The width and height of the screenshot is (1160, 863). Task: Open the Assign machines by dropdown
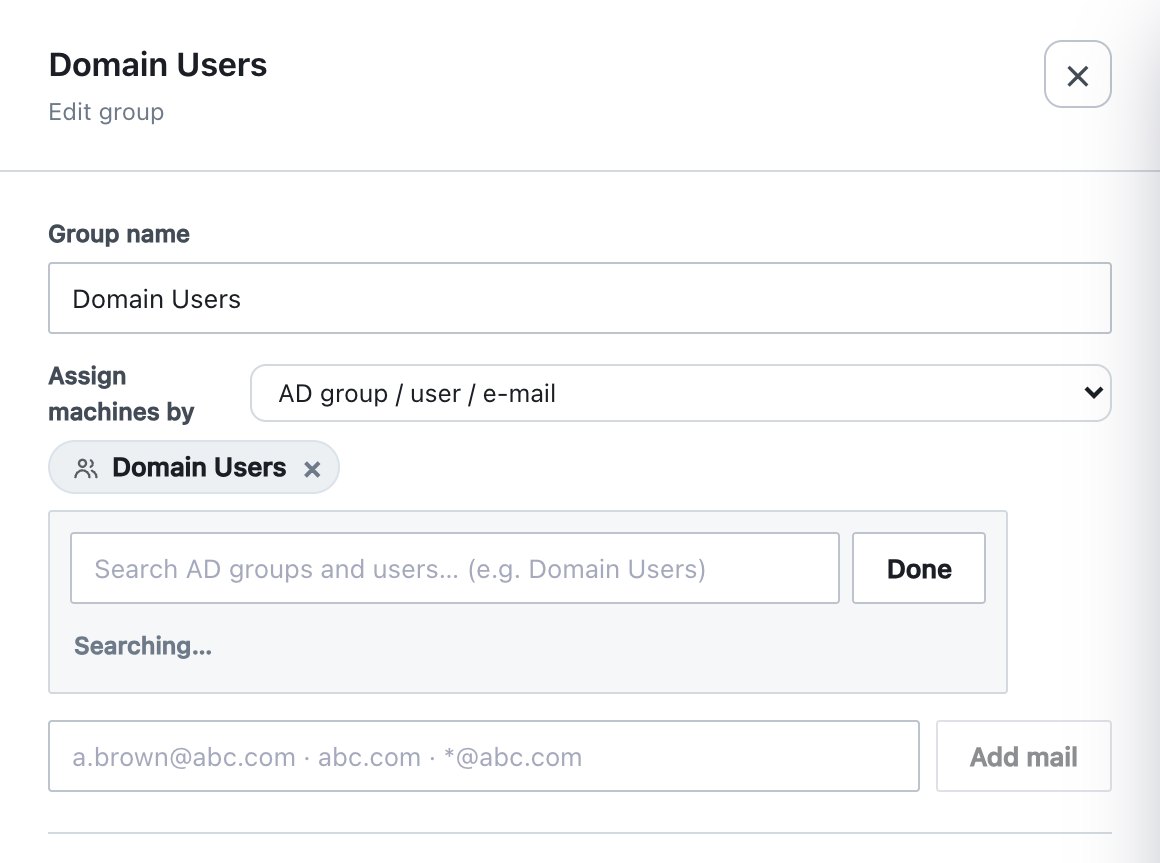681,393
